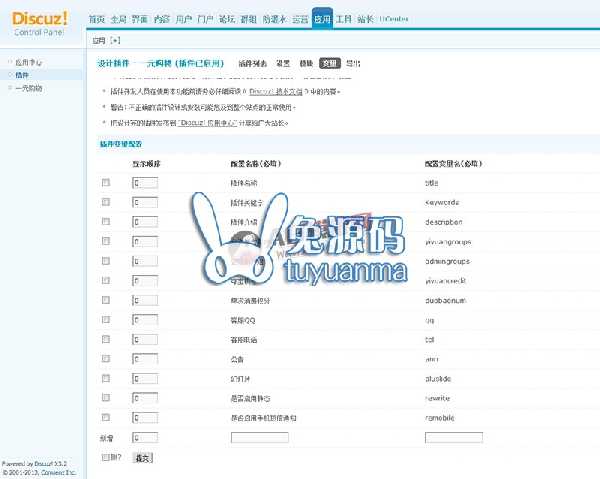Open the 工具 top navigation tab
The height and width of the screenshot is (479, 600).
pyautogui.click(x=344, y=19)
